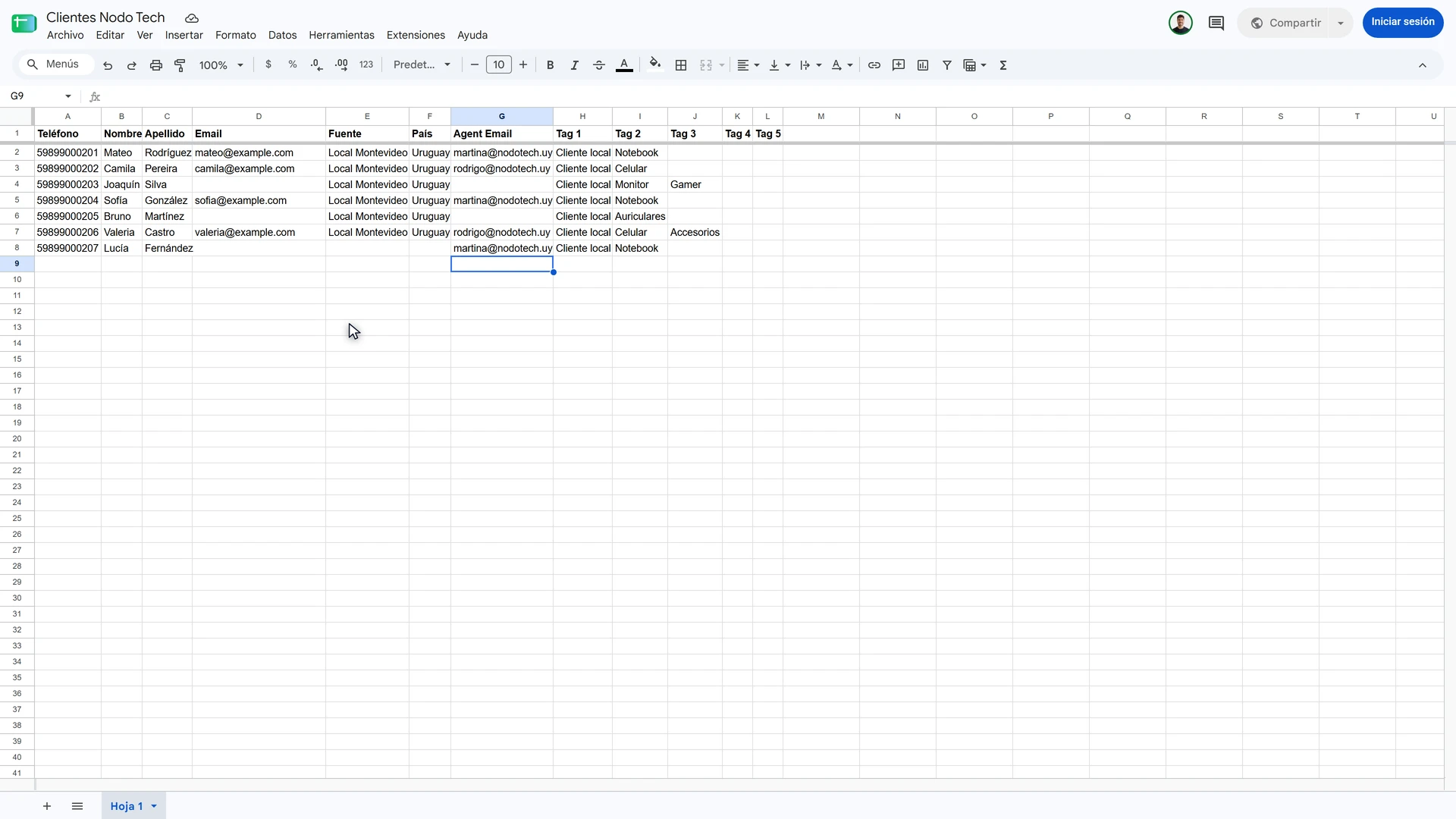Click the font size input field
The image size is (1456, 819).
499,65
